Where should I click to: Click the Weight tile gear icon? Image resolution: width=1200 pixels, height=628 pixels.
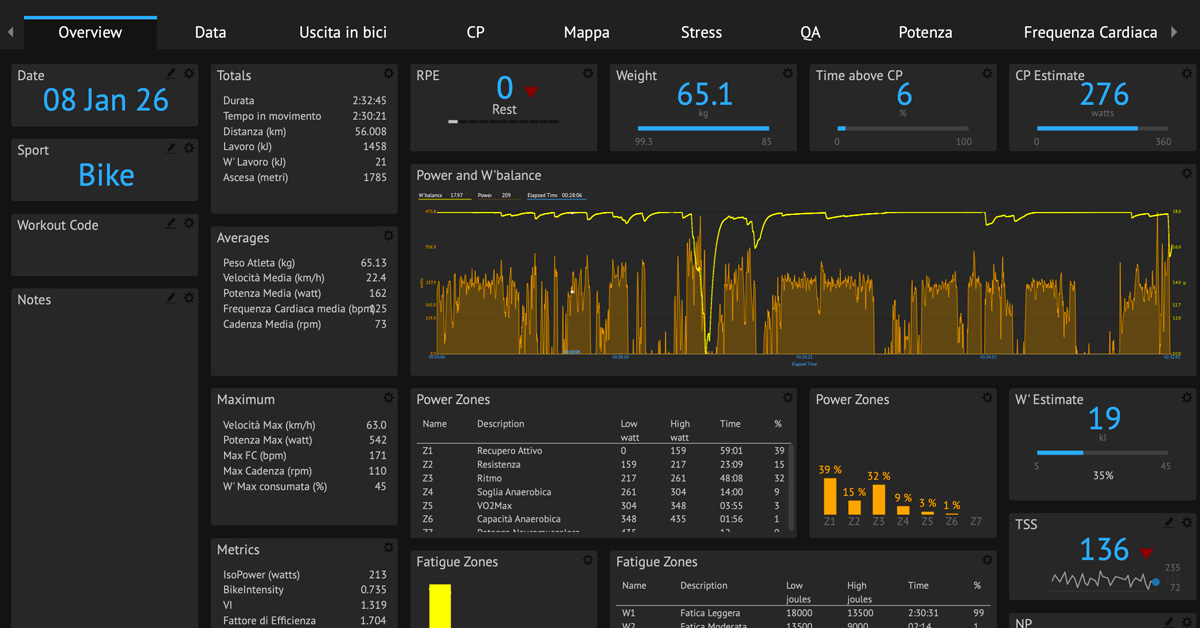pos(787,74)
